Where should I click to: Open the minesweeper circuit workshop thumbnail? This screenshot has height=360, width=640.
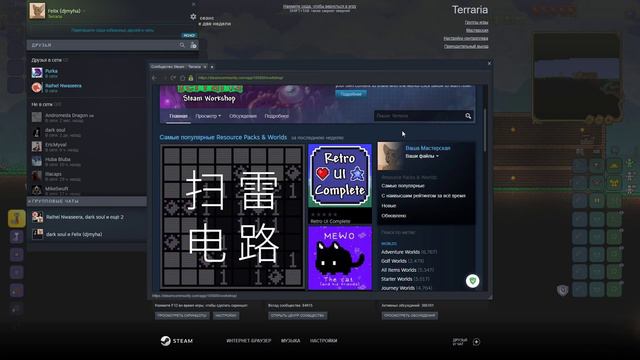tap(232, 217)
